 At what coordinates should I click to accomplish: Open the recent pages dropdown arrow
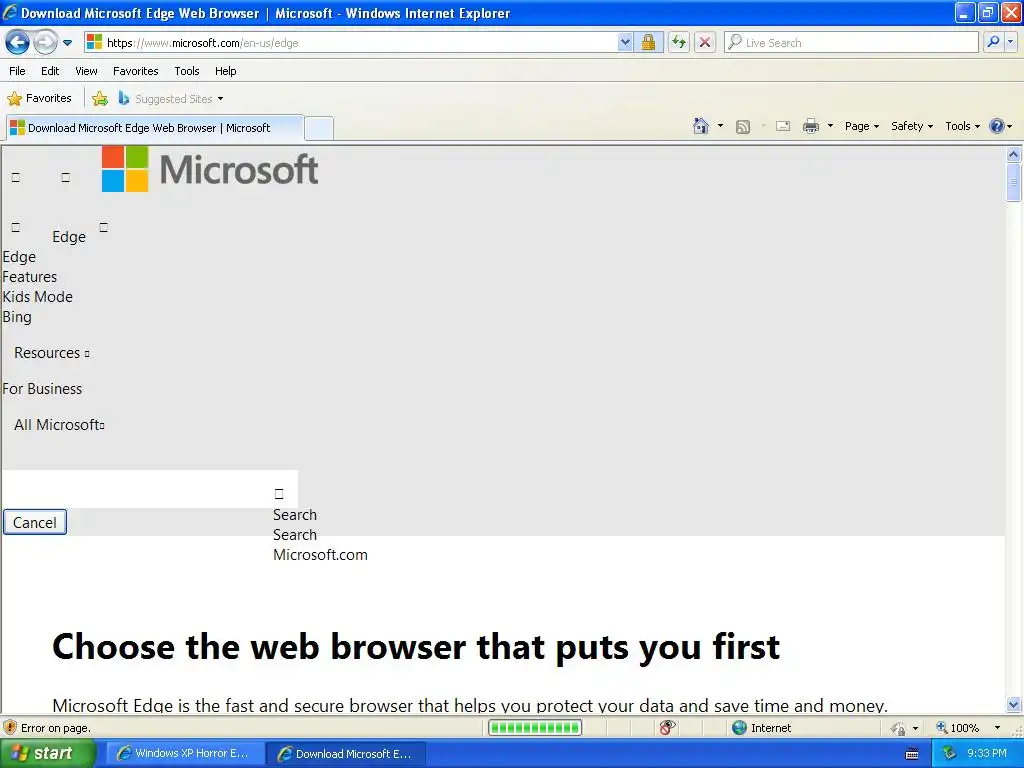tap(67, 43)
